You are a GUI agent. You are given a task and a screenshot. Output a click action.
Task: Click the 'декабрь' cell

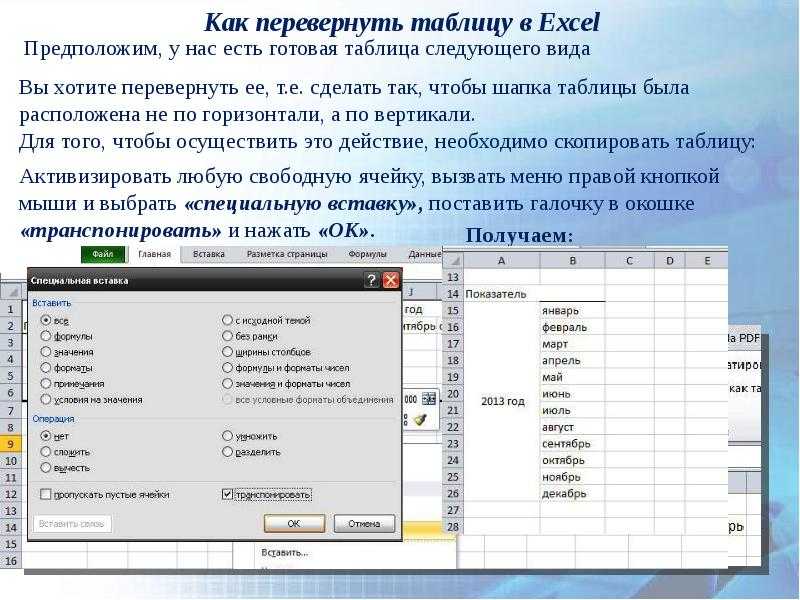(572, 493)
